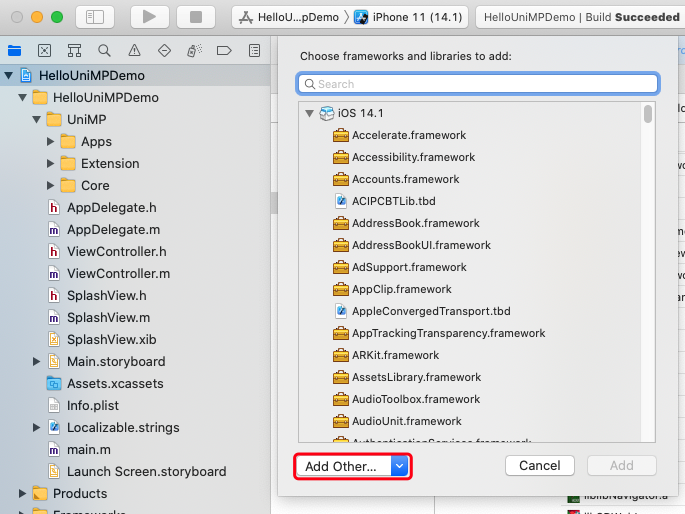Select AddressBook.framework
This screenshot has height=514, width=685.
point(406,223)
